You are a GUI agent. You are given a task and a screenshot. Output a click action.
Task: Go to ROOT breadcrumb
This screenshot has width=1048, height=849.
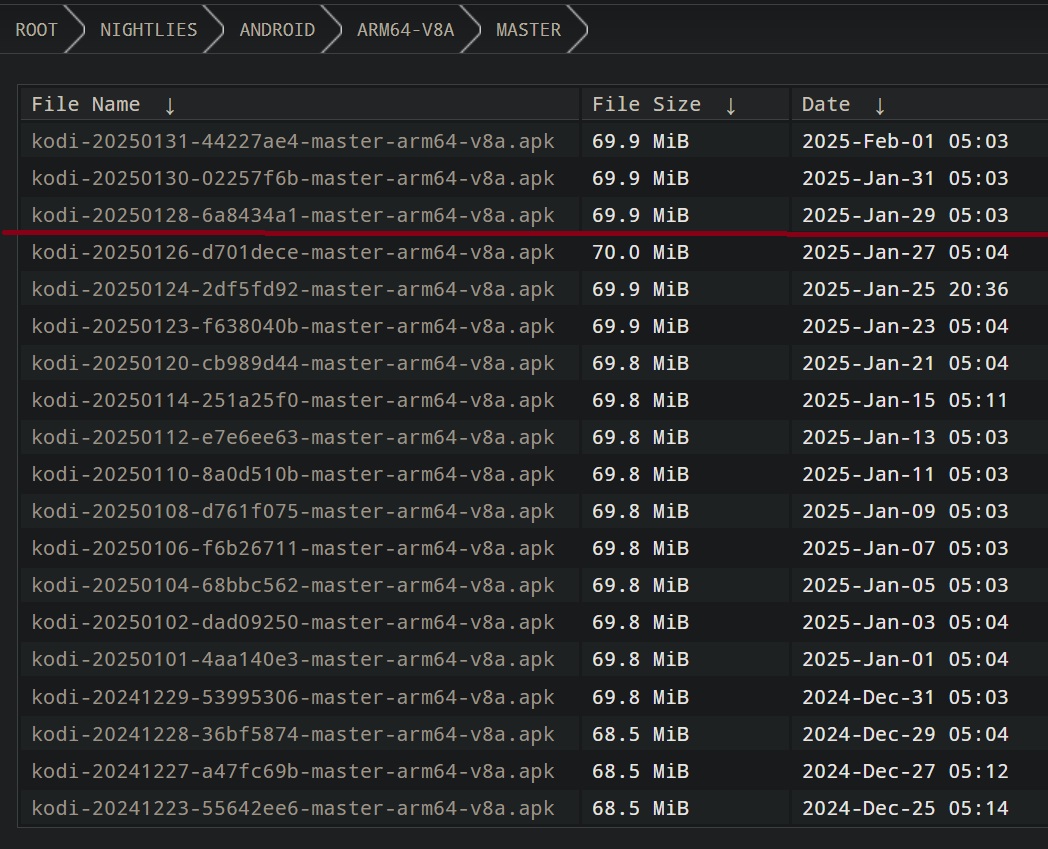click(37, 30)
